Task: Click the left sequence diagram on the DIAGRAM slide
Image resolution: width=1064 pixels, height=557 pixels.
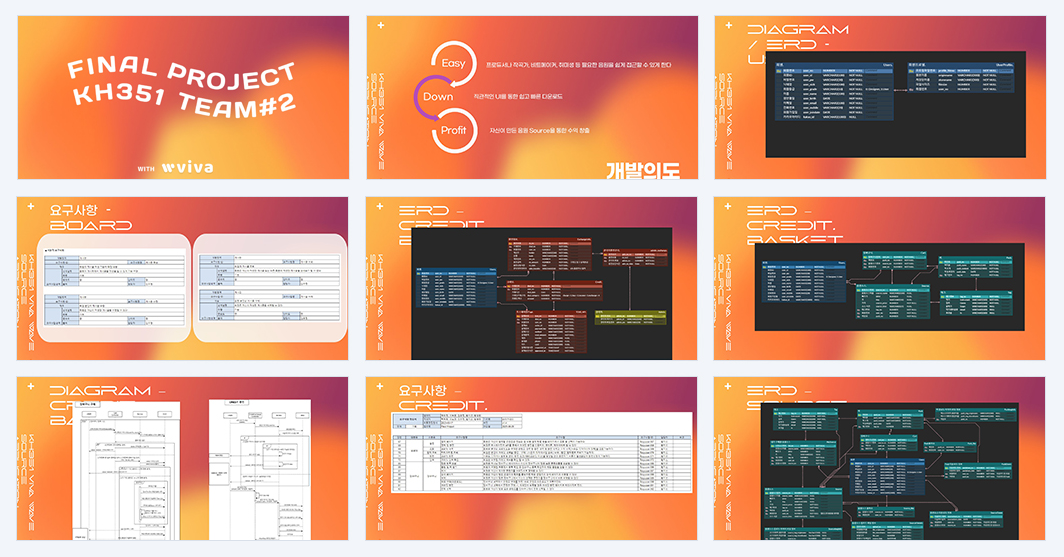Action: [126, 470]
